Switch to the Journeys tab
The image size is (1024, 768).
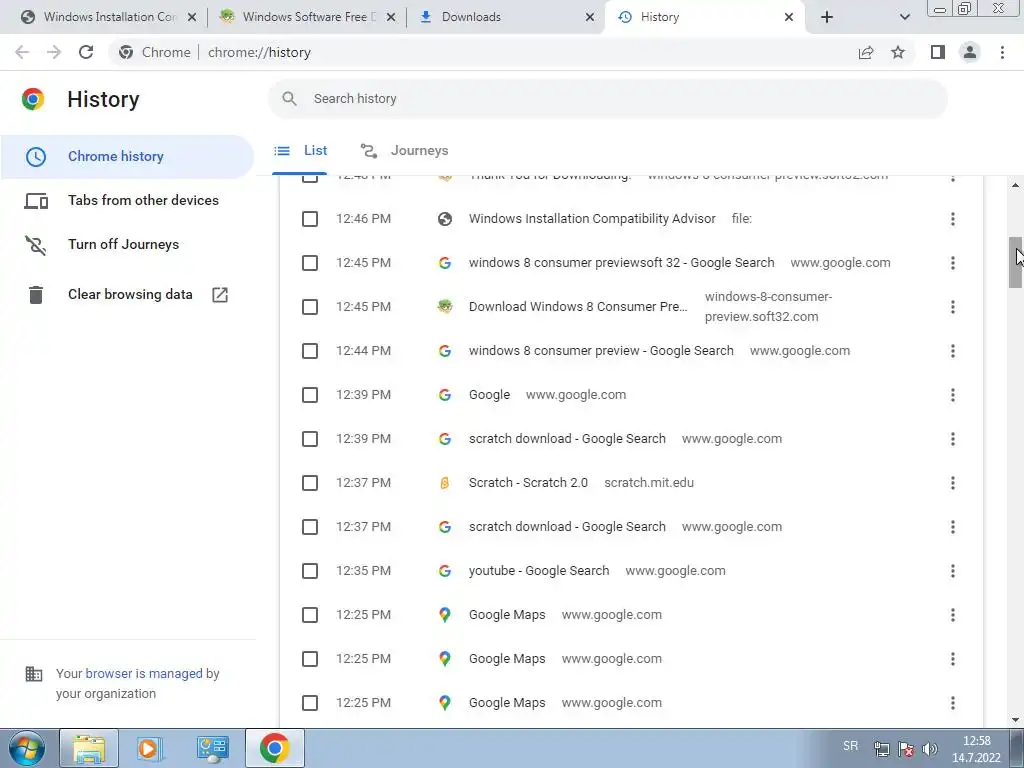point(405,151)
